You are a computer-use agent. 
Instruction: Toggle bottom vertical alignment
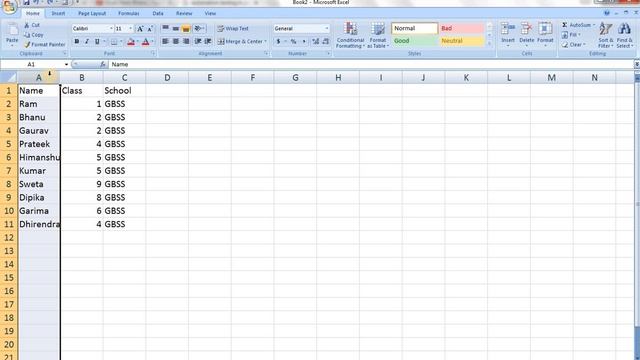(186, 29)
